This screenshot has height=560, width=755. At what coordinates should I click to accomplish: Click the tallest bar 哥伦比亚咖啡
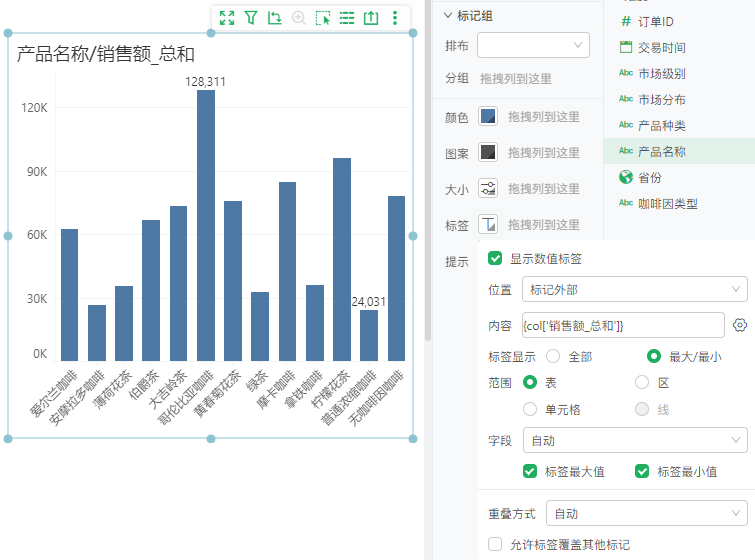click(x=206, y=225)
